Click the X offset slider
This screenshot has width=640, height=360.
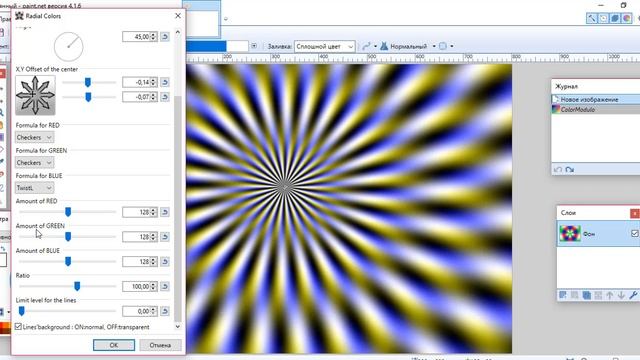89,82
